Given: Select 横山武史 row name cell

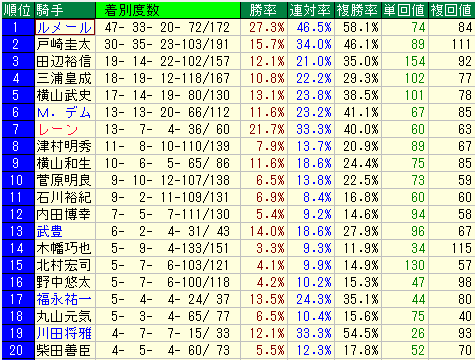Looking at the screenshot, I should [65, 95].
